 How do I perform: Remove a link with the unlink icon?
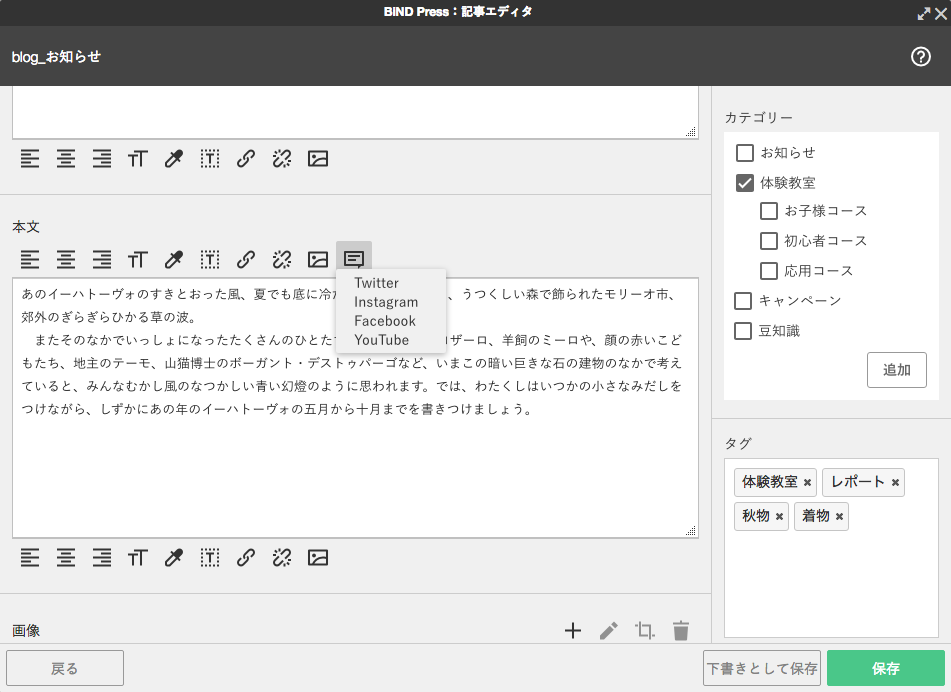point(281,259)
